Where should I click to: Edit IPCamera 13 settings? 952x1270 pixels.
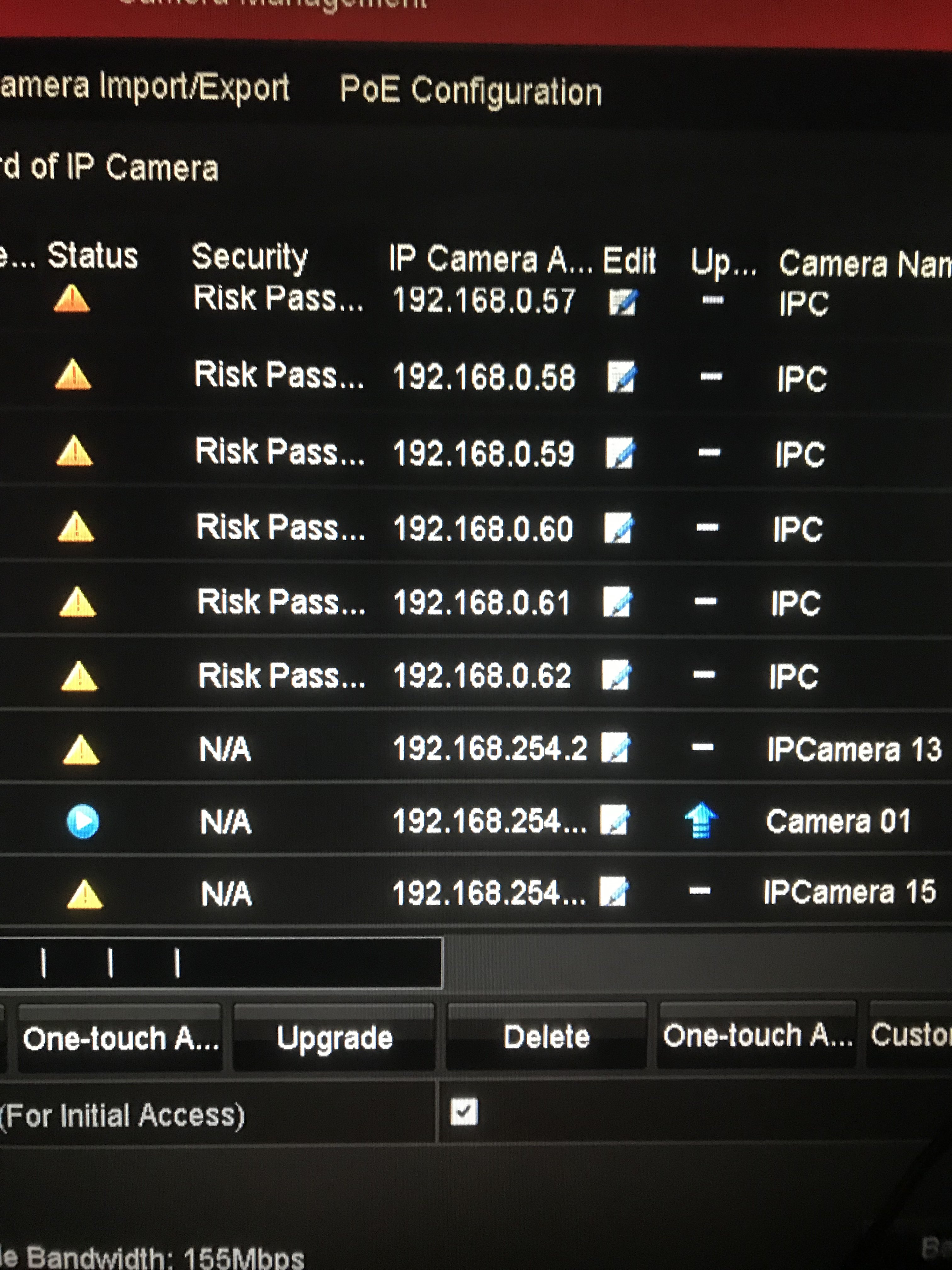[615, 747]
